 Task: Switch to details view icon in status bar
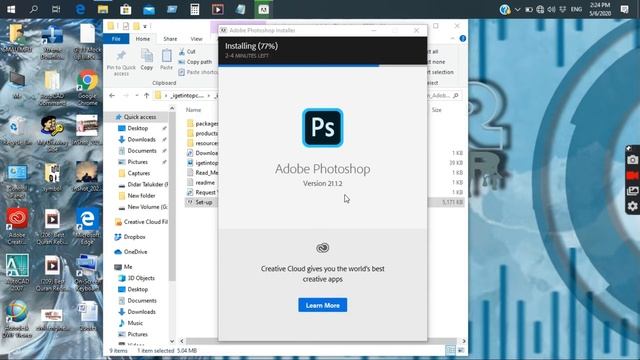(451, 350)
